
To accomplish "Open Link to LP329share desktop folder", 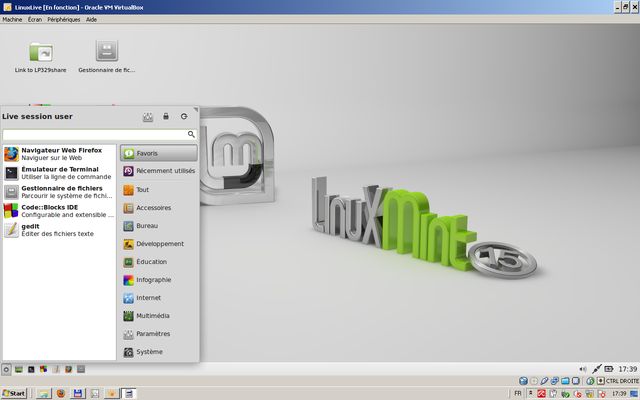I will [x=40, y=57].
